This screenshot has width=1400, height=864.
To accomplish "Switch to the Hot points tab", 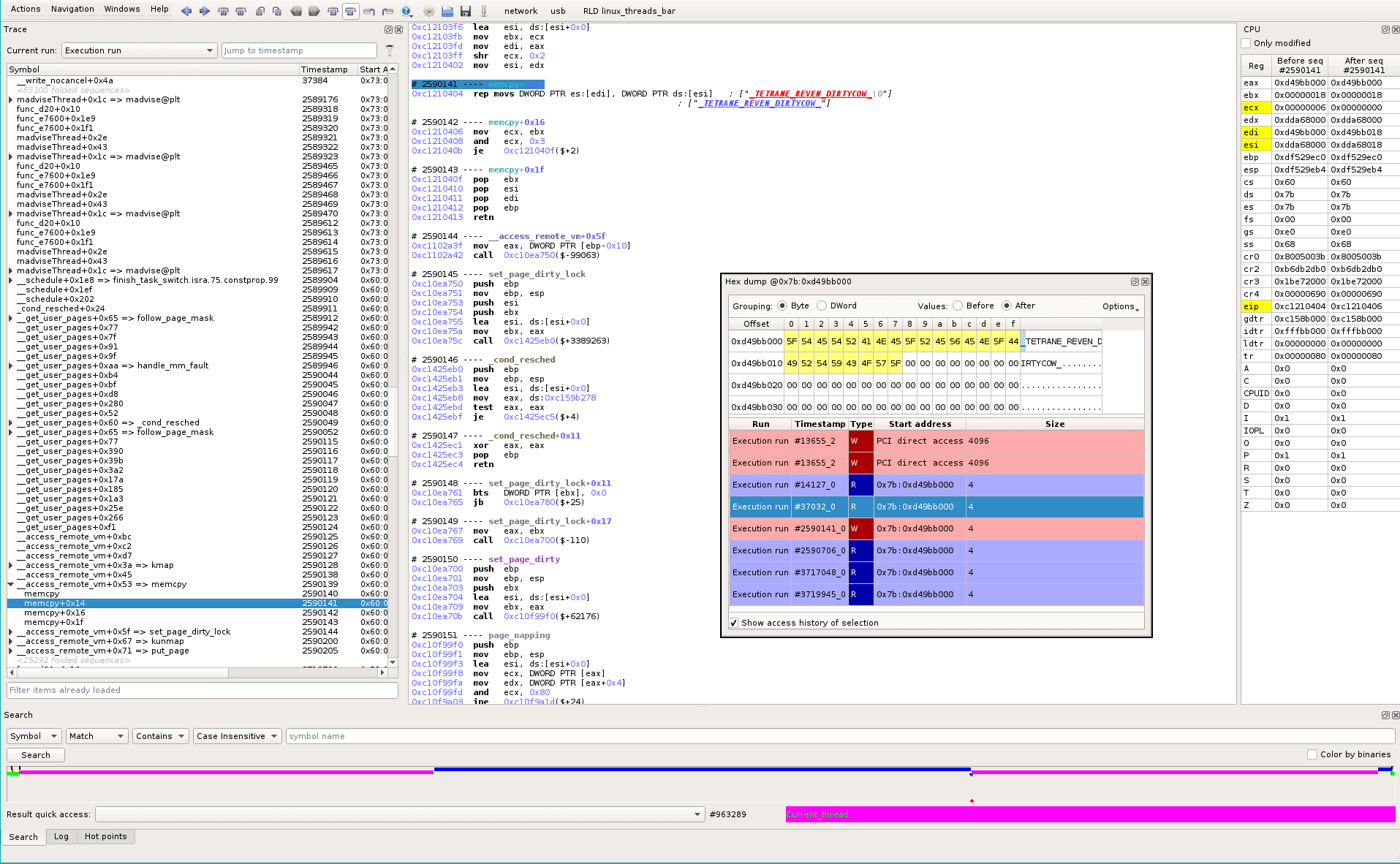I will point(106,836).
